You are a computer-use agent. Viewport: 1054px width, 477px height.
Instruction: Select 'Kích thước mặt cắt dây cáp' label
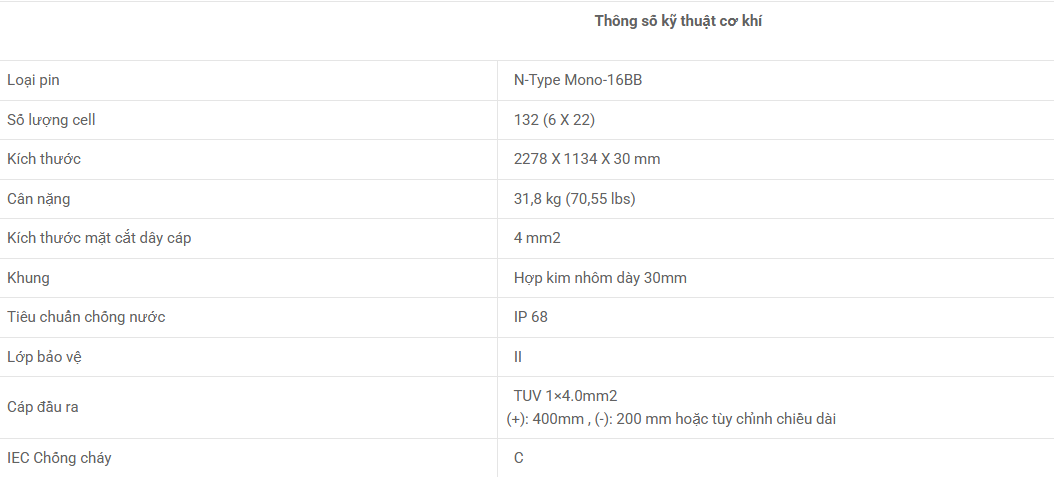point(99,238)
